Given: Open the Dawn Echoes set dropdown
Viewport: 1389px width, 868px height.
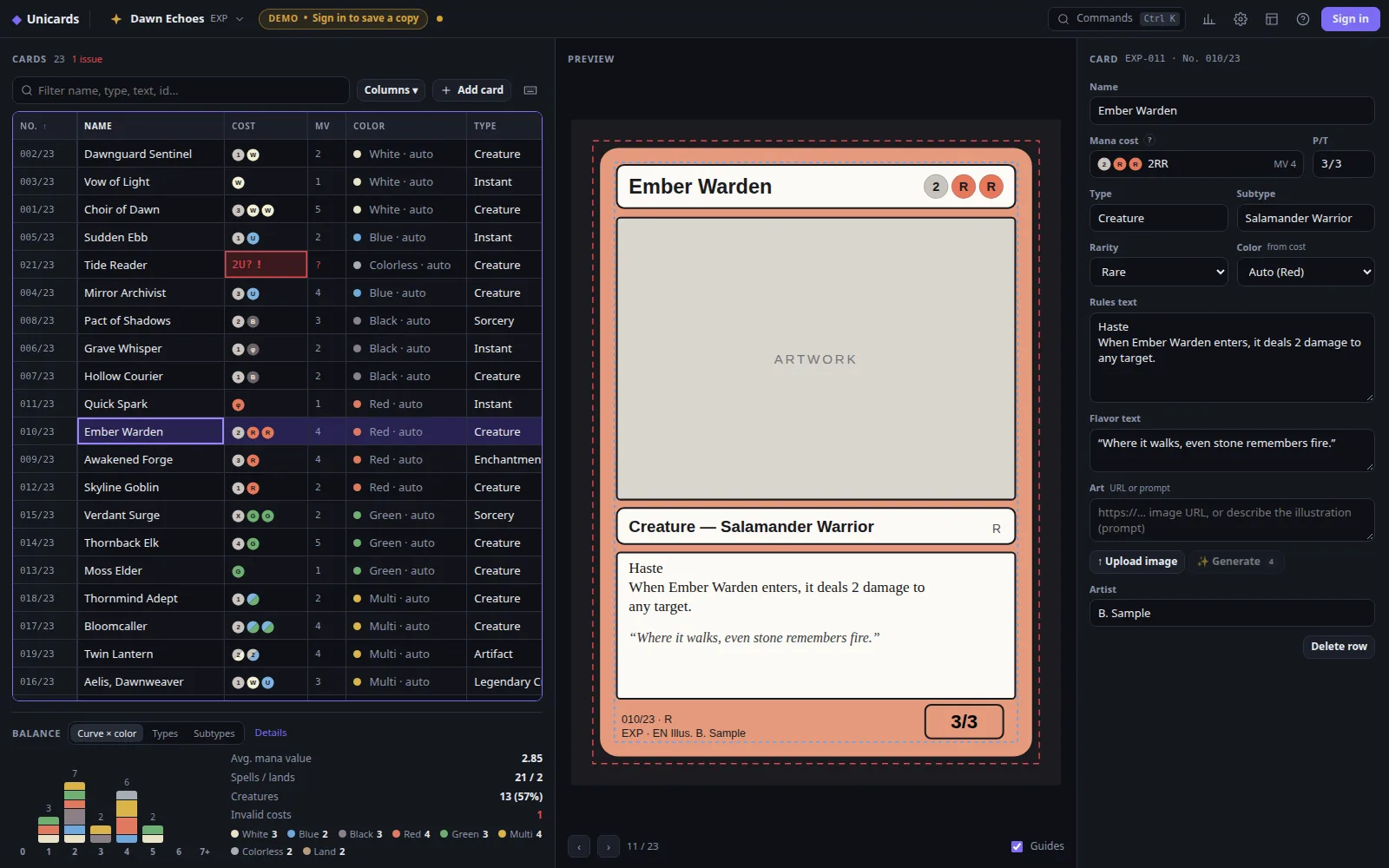Looking at the screenshot, I should [x=178, y=19].
